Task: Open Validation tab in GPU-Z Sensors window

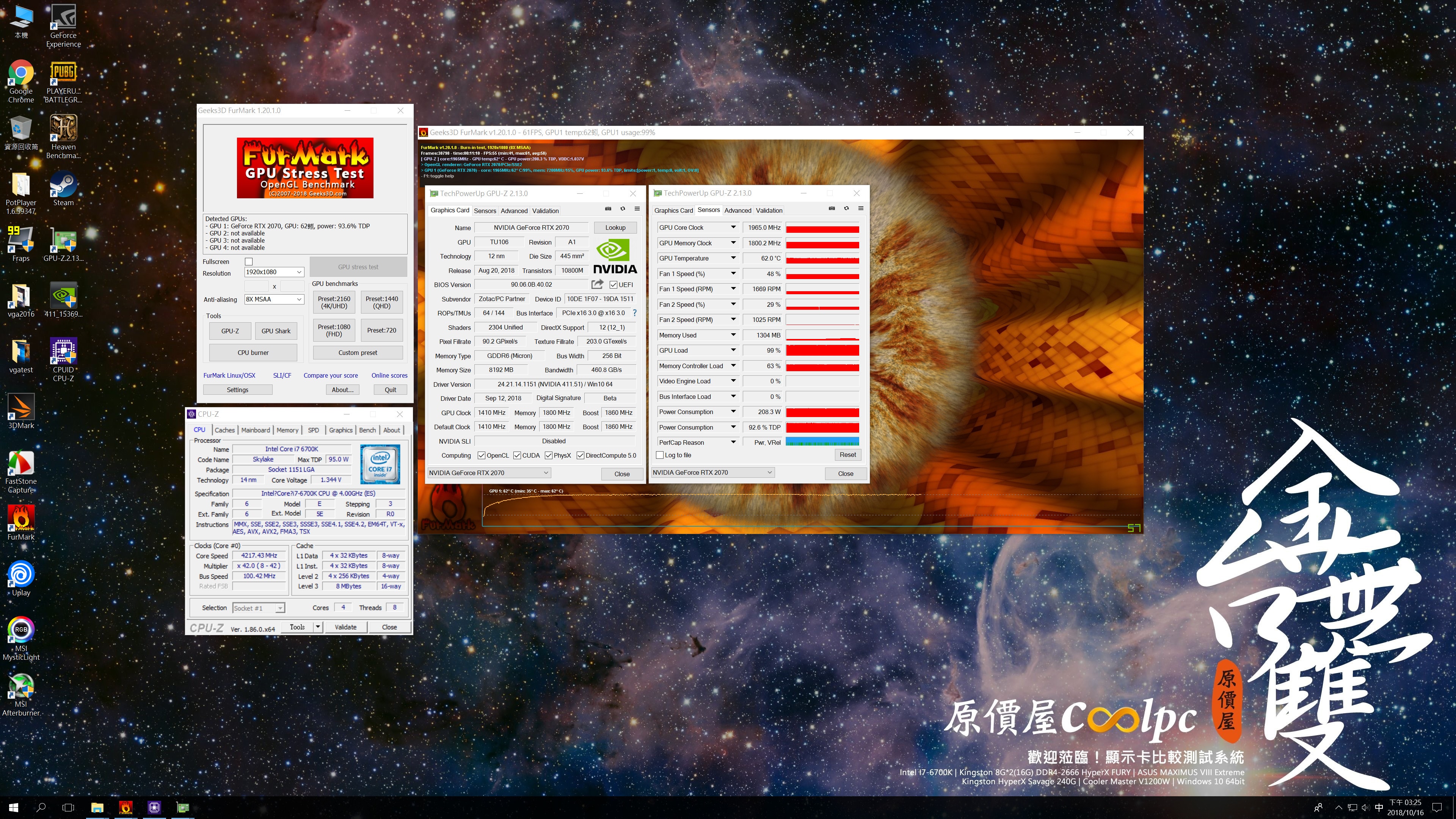Action: click(769, 210)
